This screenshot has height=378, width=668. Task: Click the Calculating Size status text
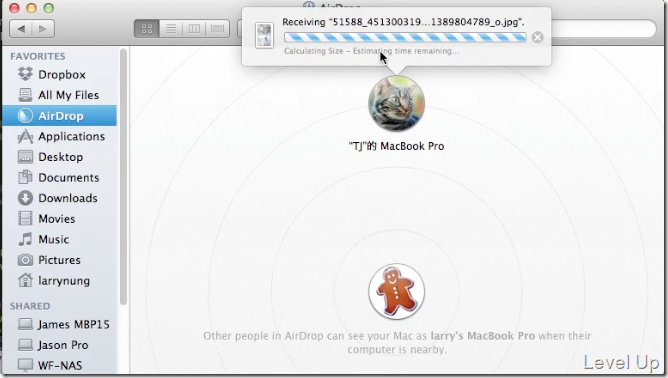(x=371, y=51)
